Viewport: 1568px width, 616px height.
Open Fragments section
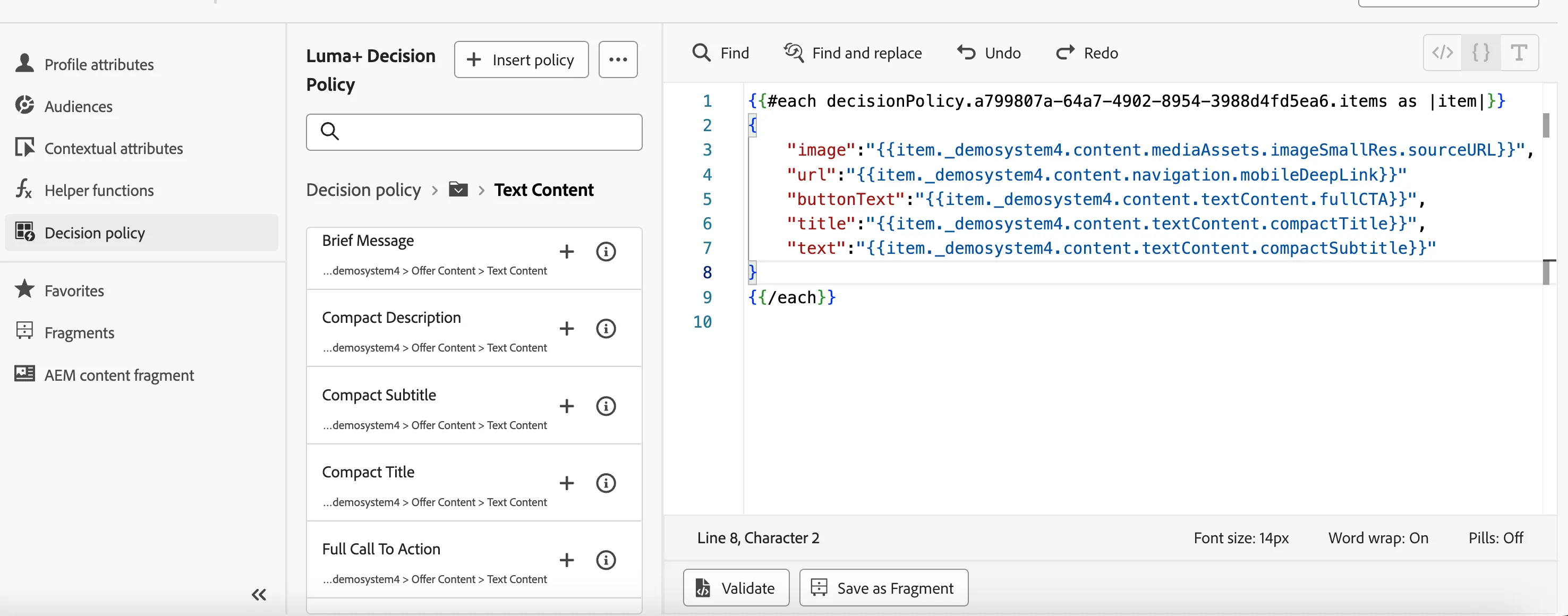tap(65, 332)
